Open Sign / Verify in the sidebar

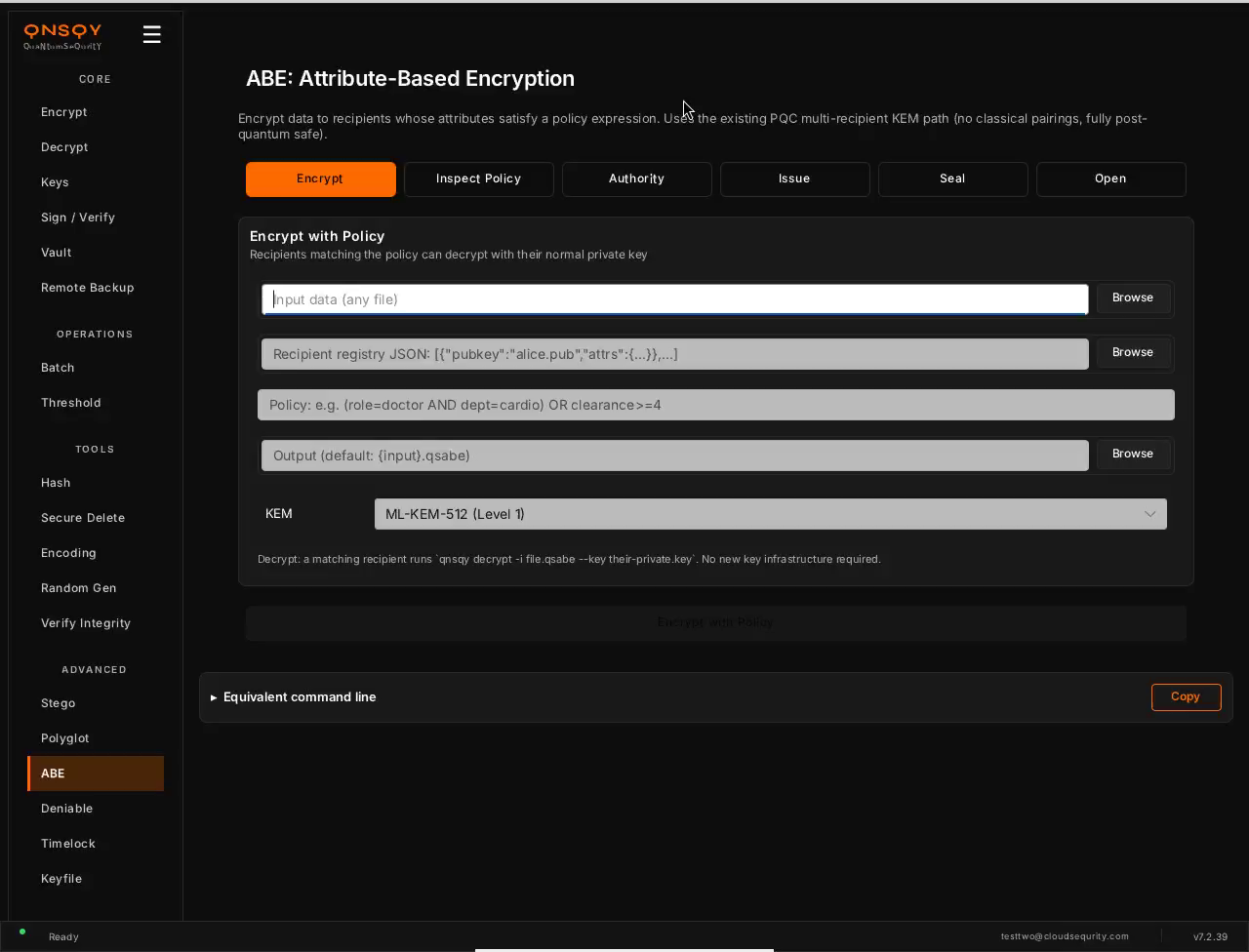point(96,218)
